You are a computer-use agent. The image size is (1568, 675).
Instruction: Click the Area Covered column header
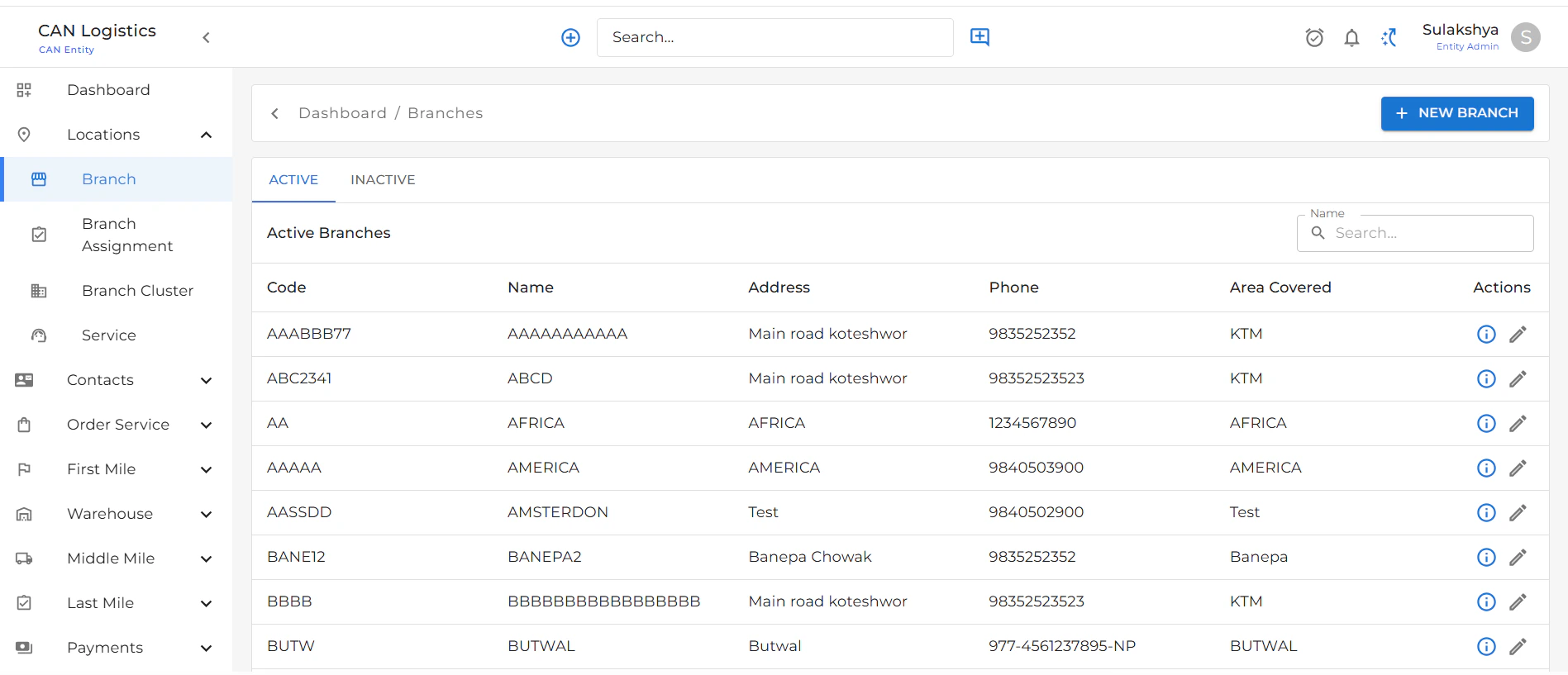tap(1280, 288)
